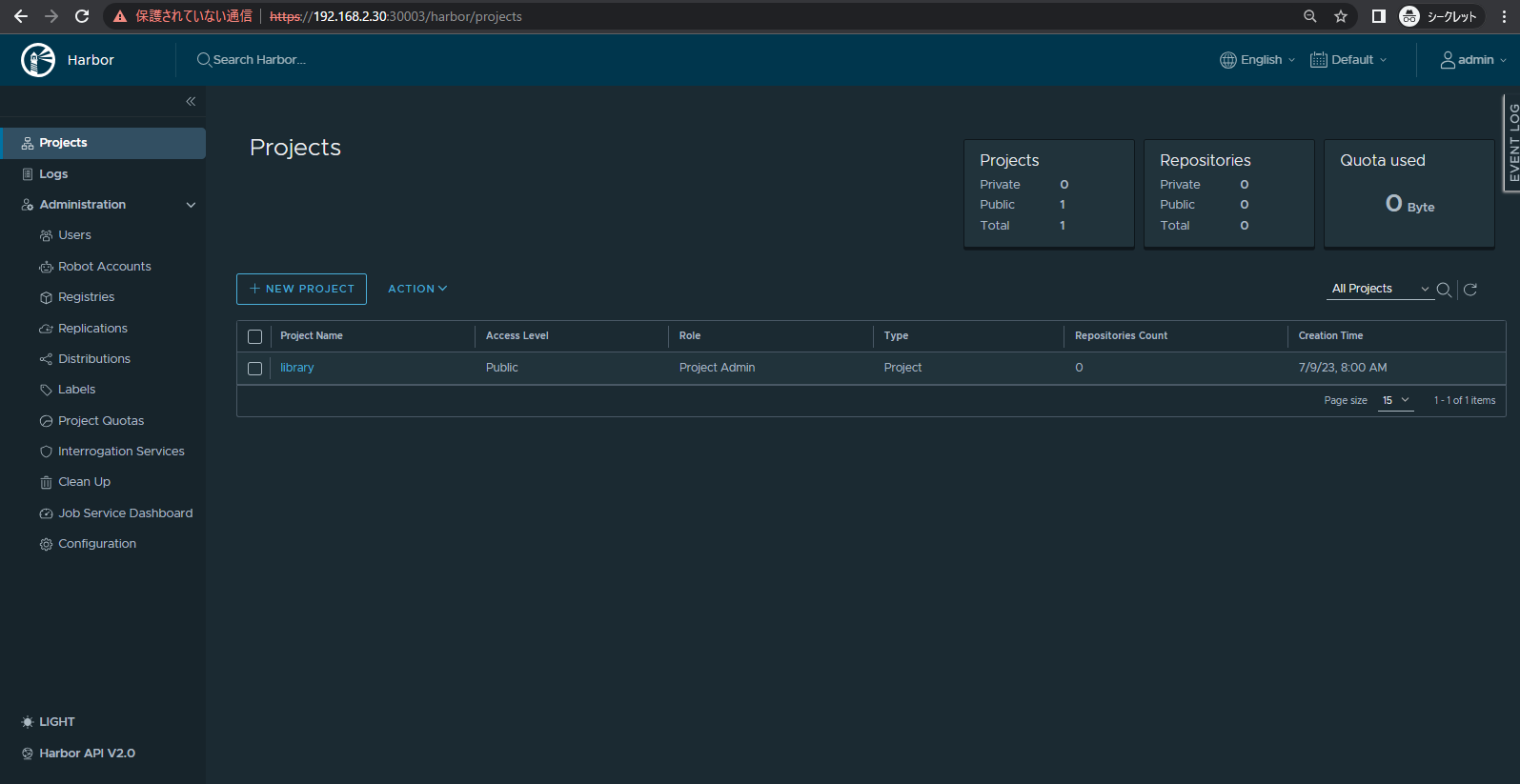Open the browser side panel icon
This screenshot has height=784, width=1520.
1378,16
